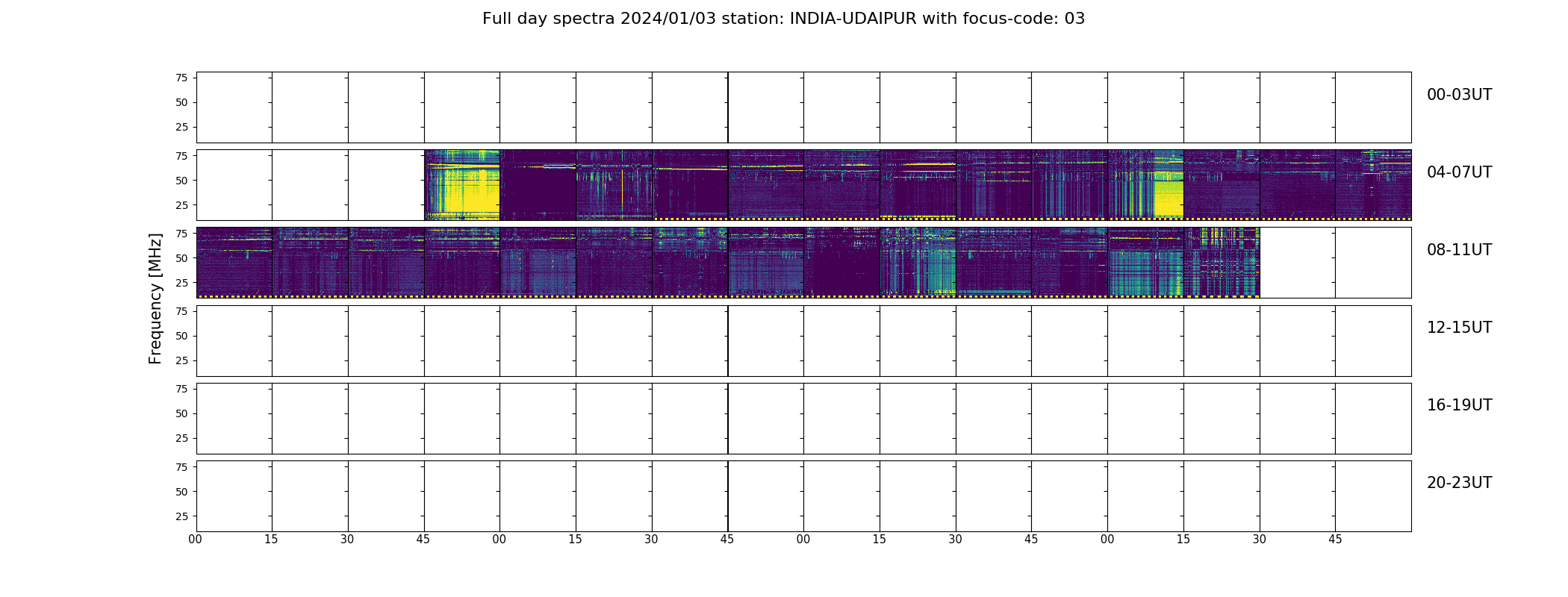Click the '50' frequency tick of the 12-15UT row

[181, 336]
